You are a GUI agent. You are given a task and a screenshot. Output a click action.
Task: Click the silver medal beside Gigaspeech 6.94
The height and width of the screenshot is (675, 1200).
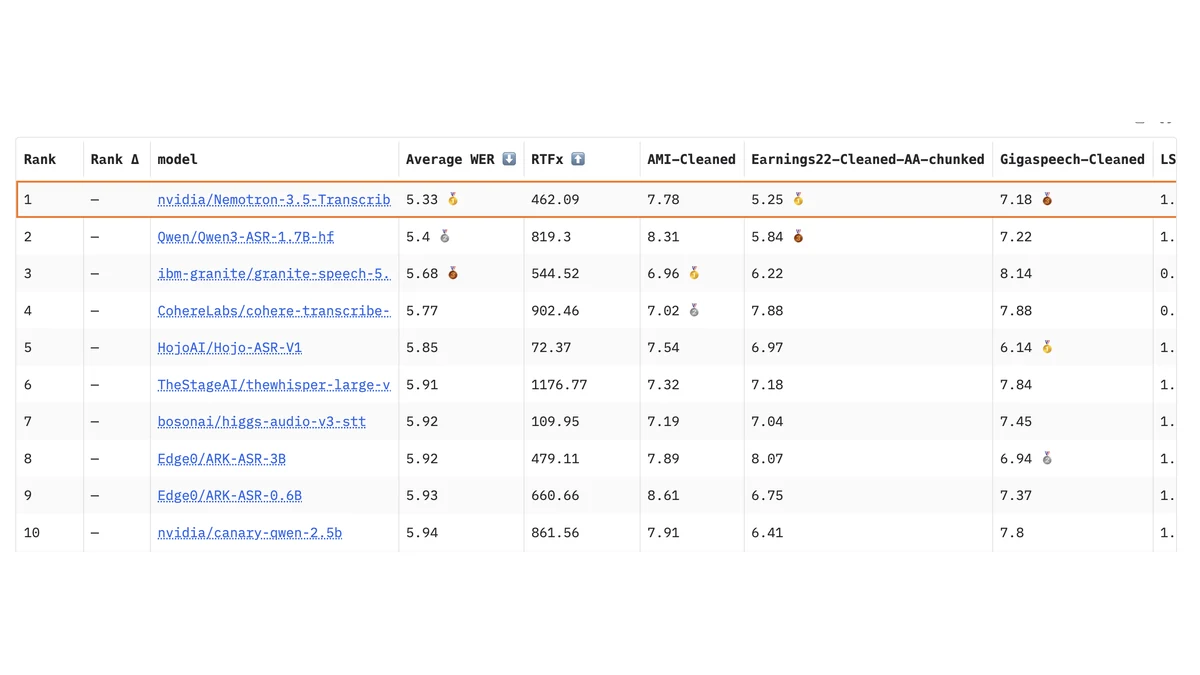pyautogui.click(x=1047, y=458)
